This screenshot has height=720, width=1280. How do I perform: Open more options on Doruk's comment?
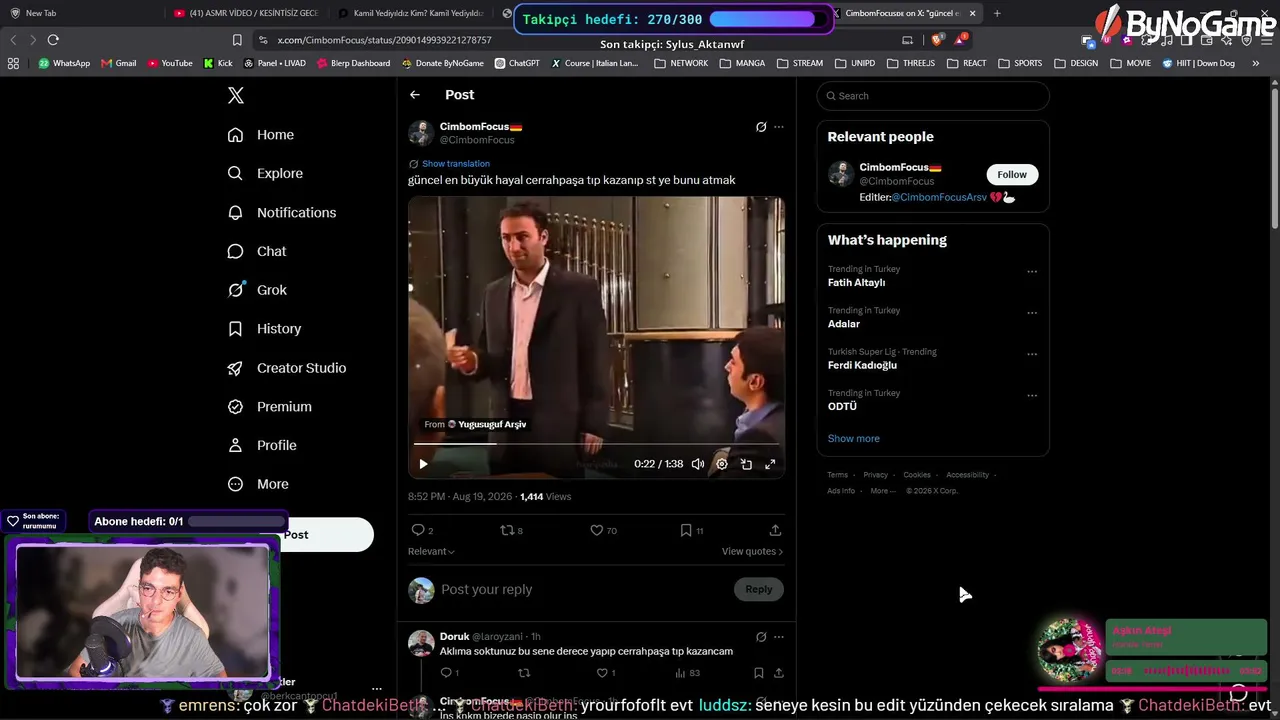click(779, 637)
